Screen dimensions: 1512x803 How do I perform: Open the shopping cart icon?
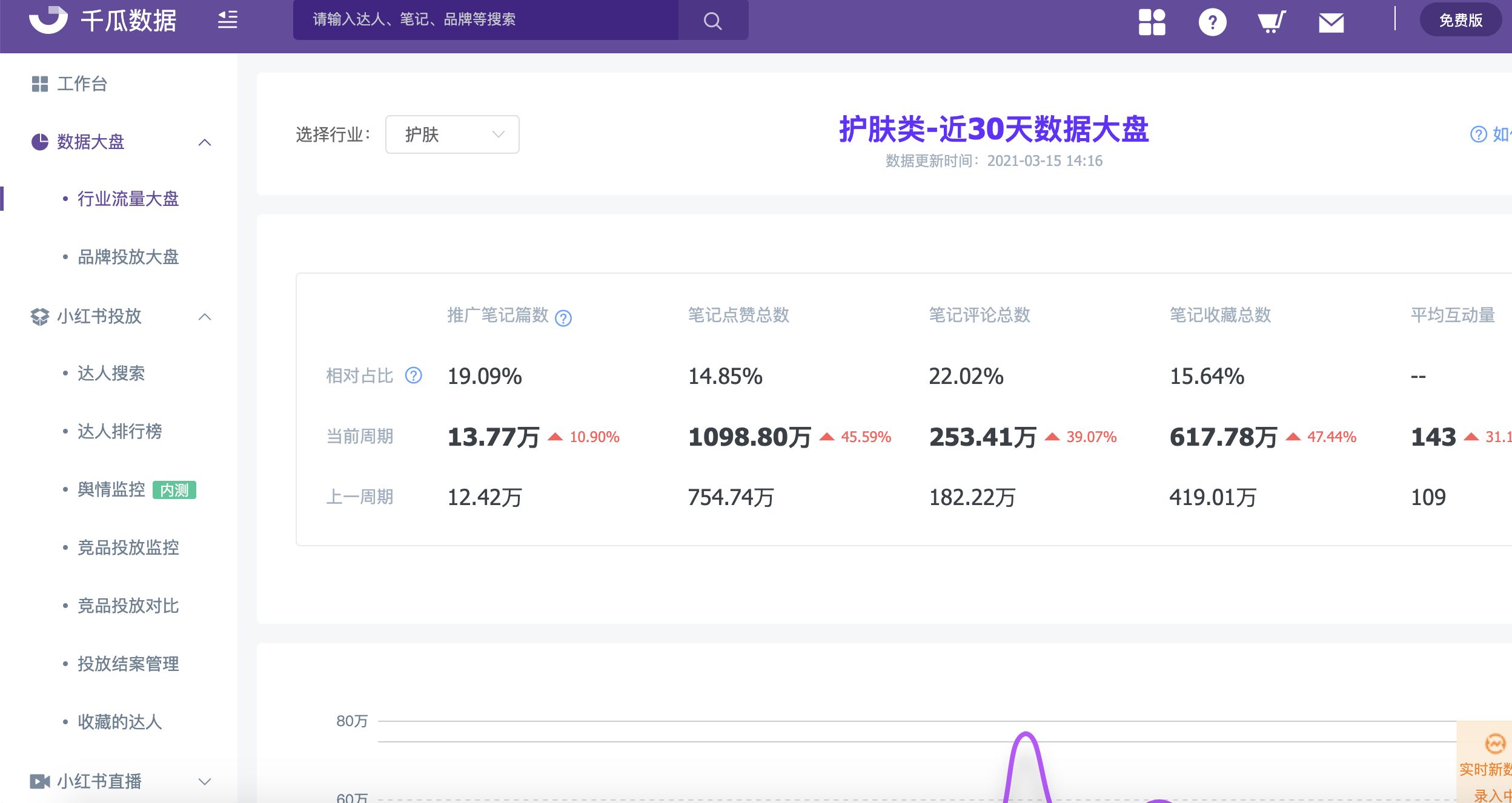pyautogui.click(x=1271, y=22)
